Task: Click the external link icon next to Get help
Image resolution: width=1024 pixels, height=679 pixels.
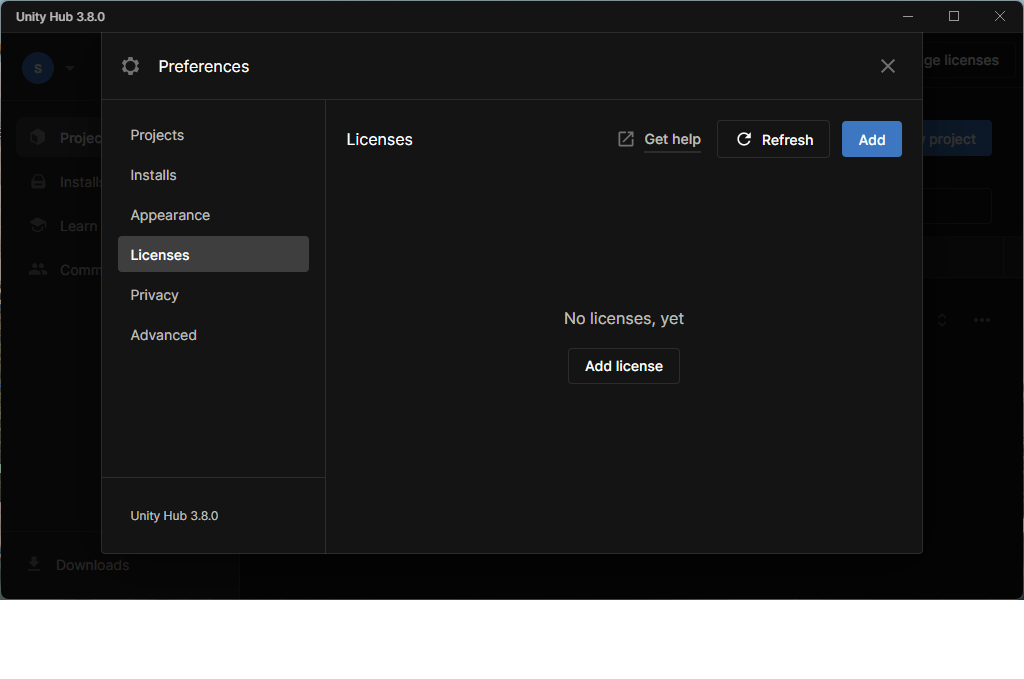Action: [625, 139]
